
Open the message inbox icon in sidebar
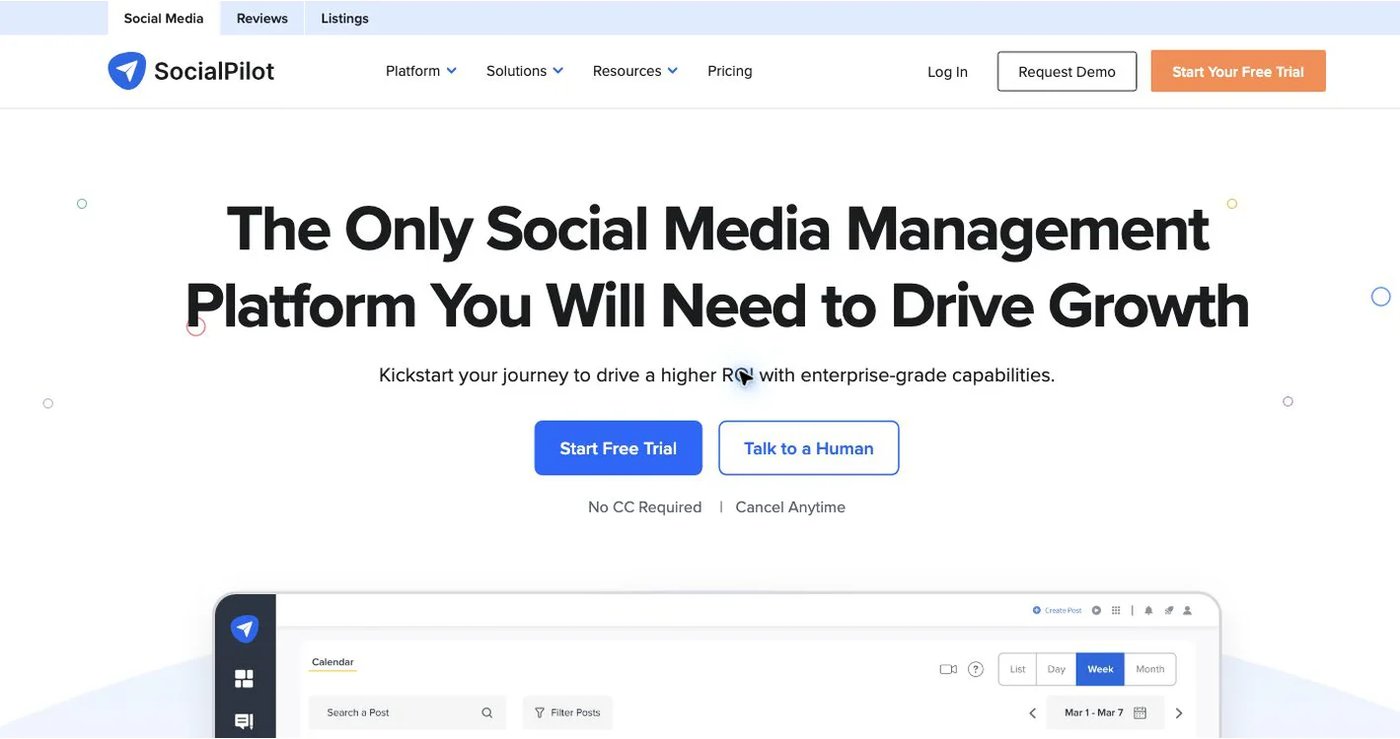[x=244, y=721]
